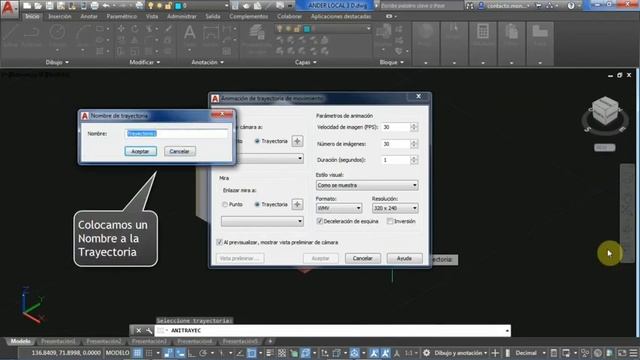Click the New drawing icon in quick access
The width and height of the screenshot is (640, 360).
pos(27,6)
